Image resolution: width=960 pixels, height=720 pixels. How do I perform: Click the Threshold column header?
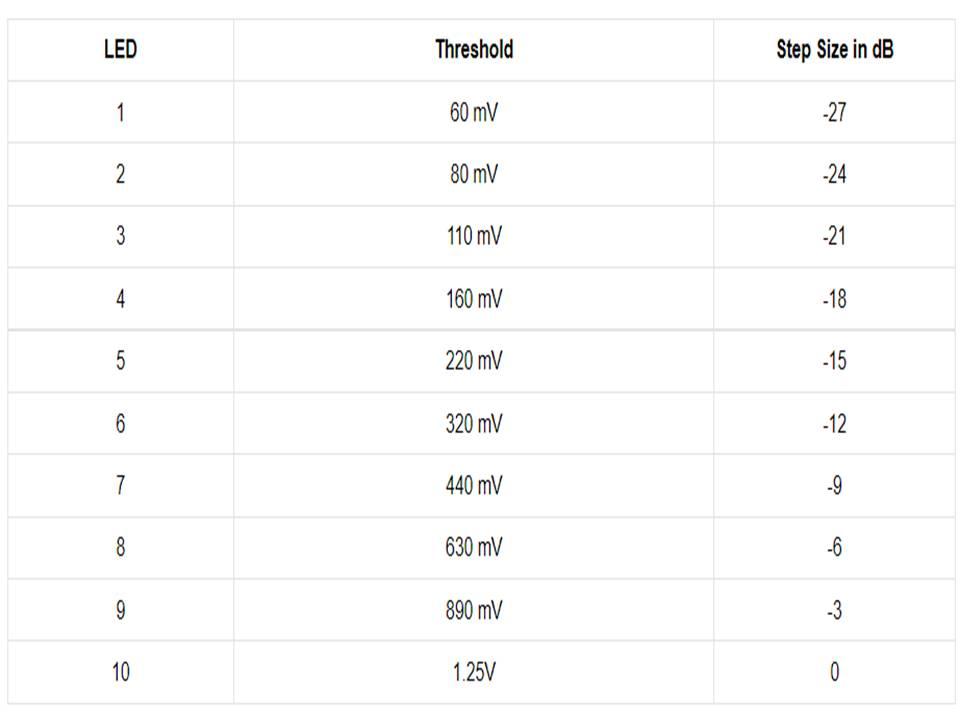(474, 49)
